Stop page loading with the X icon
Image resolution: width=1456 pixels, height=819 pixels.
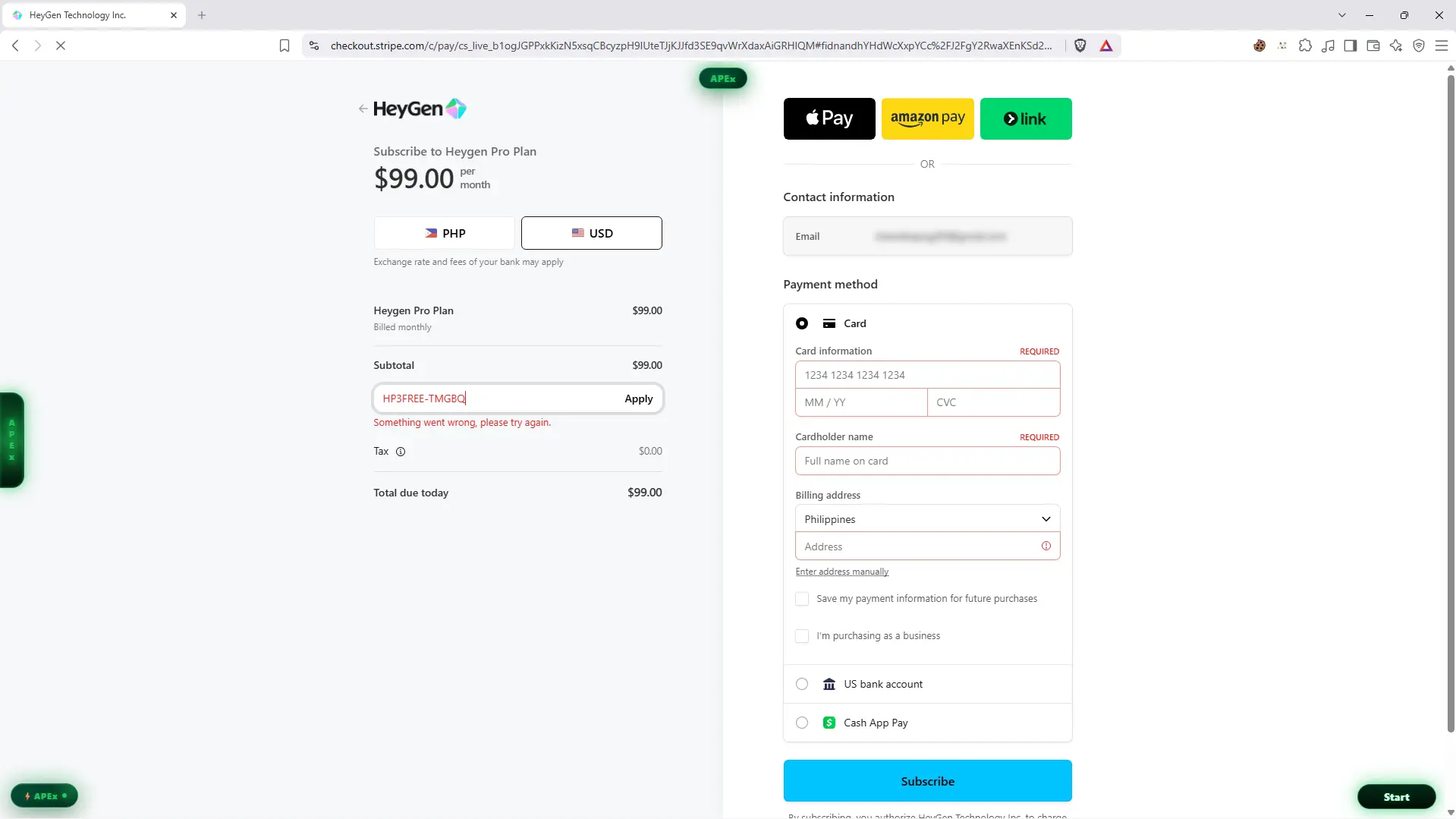click(61, 46)
